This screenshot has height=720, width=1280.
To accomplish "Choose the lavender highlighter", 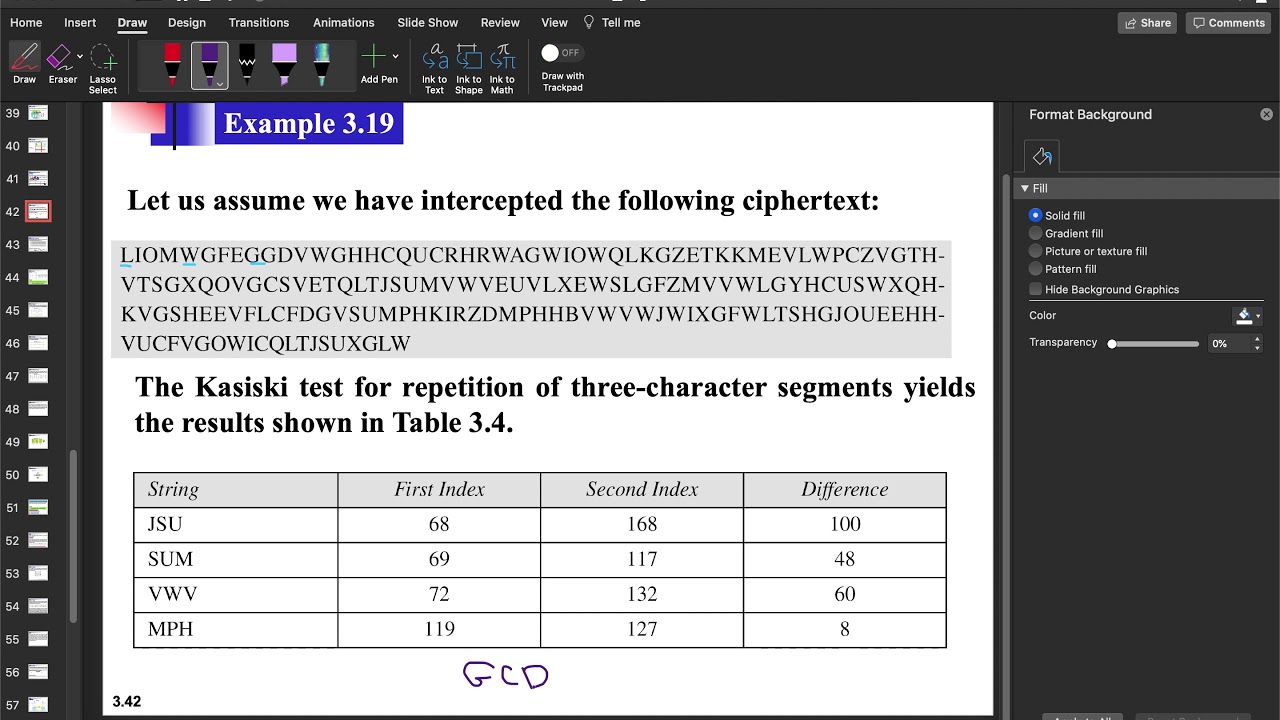I will (x=284, y=65).
